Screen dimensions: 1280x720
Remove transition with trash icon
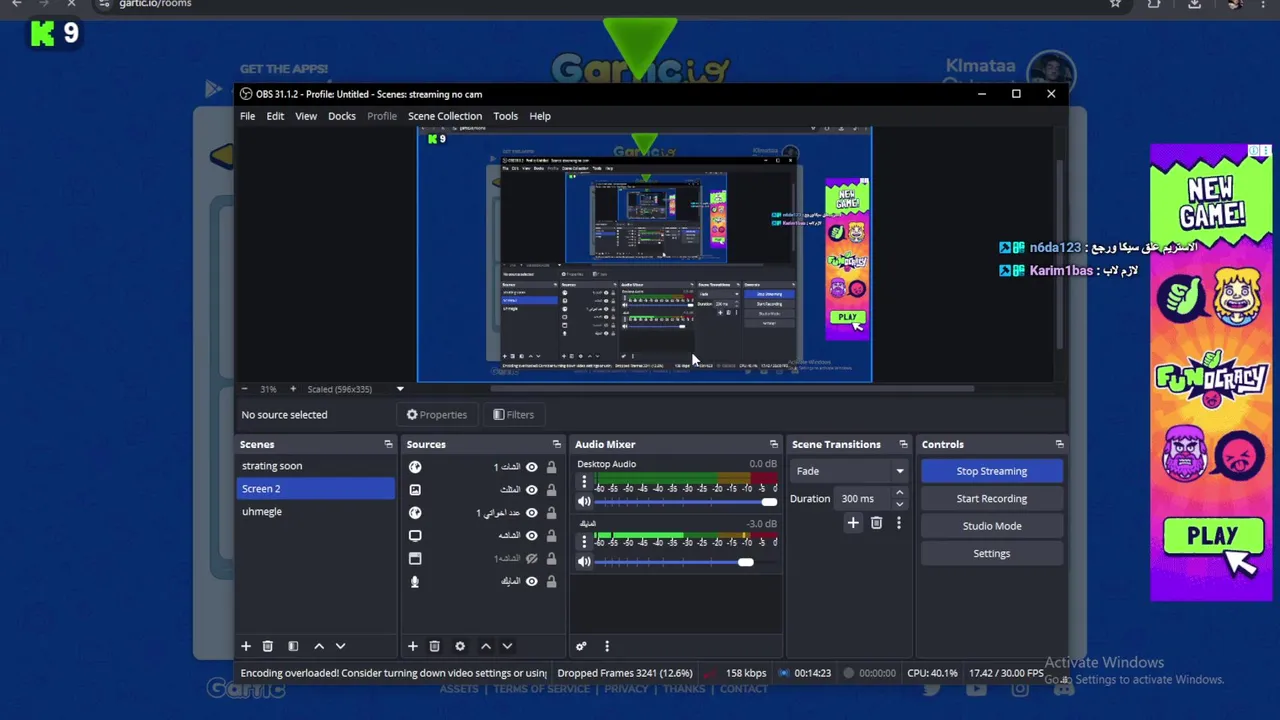tap(876, 522)
